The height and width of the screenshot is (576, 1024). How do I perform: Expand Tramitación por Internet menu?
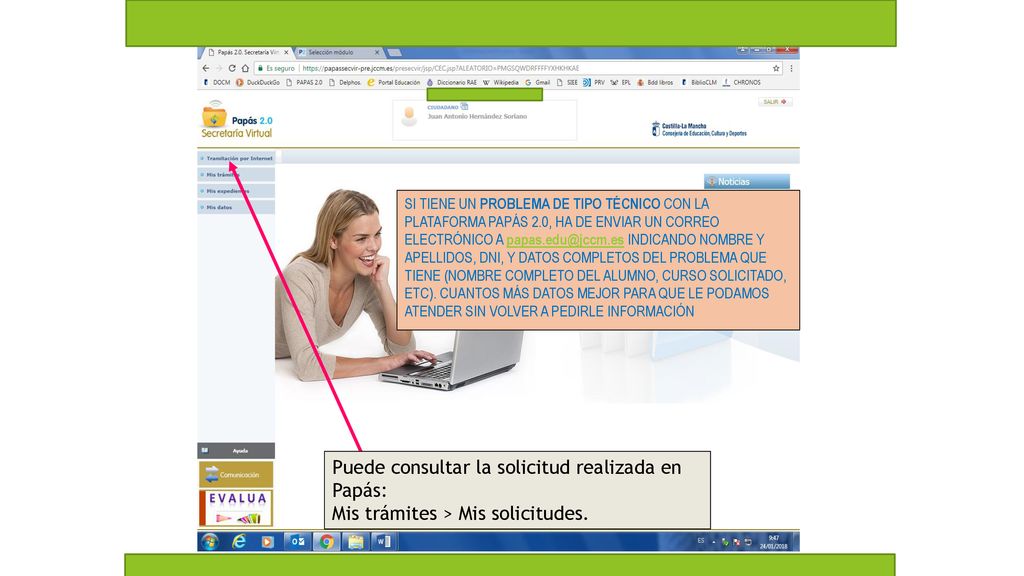pyautogui.click(x=236, y=158)
